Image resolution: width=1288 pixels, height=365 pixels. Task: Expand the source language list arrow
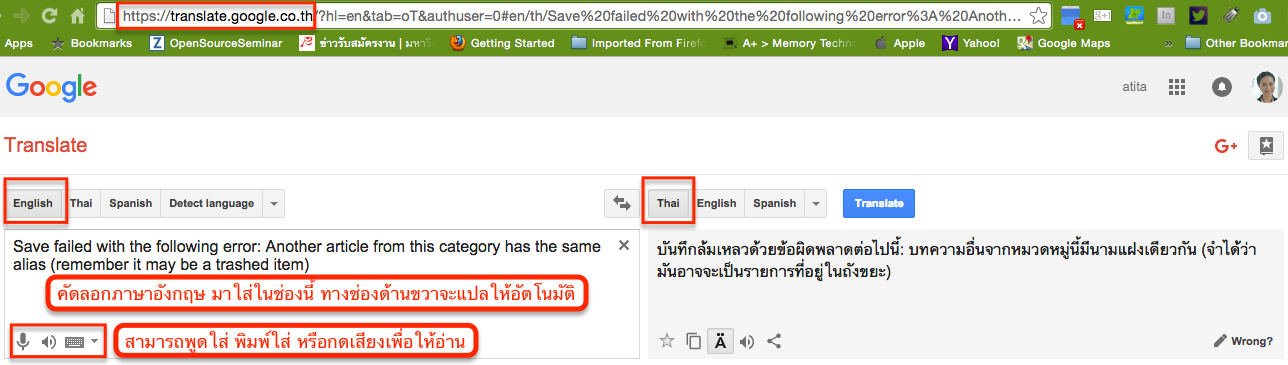tap(274, 203)
